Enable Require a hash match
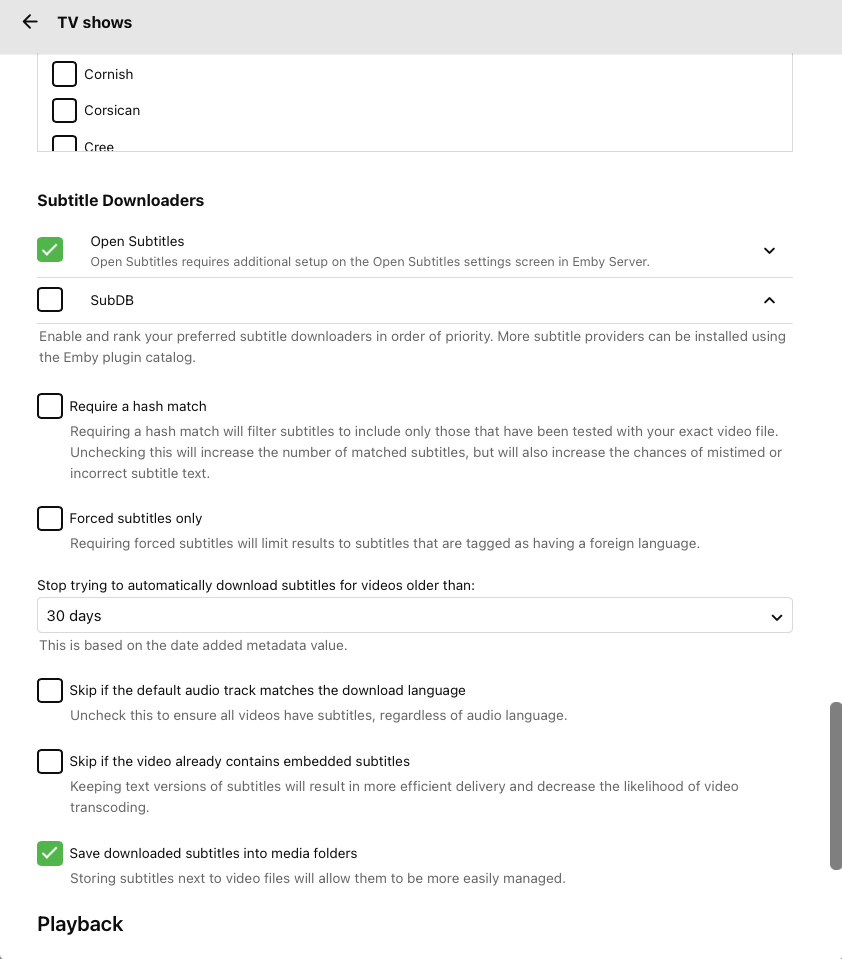 pyautogui.click(x=50, y=406)
